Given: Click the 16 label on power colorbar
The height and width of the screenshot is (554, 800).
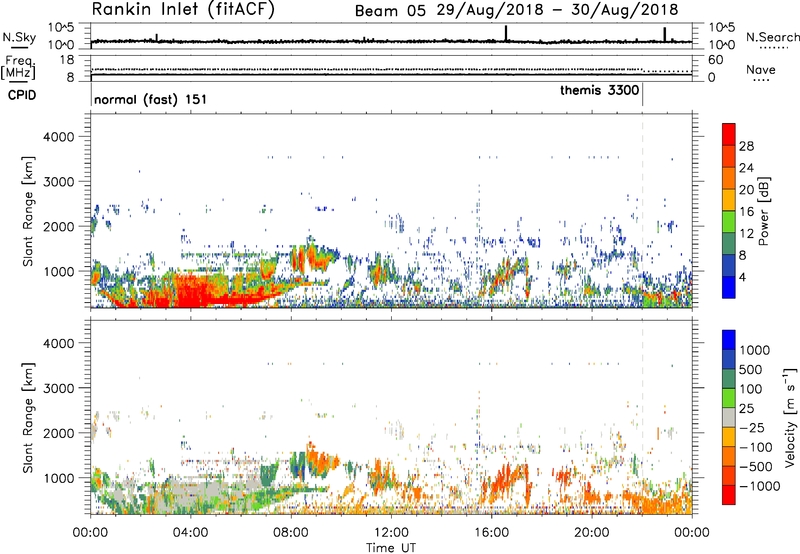Looking at the screenshot, I should (746, 212).
